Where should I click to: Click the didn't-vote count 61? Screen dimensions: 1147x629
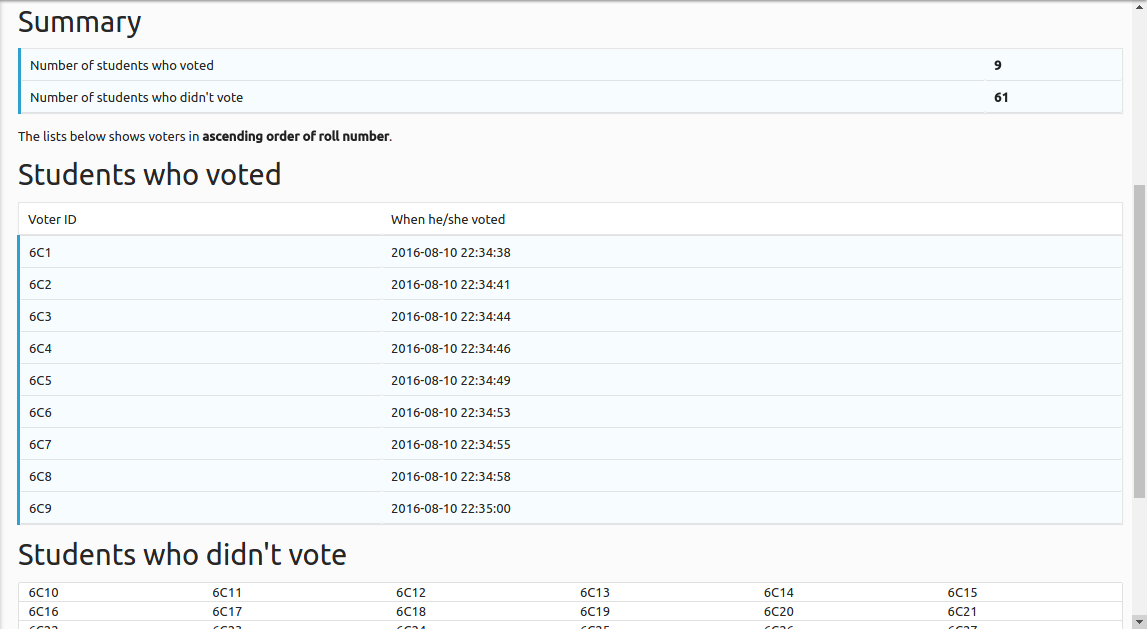pos(1001,97)
